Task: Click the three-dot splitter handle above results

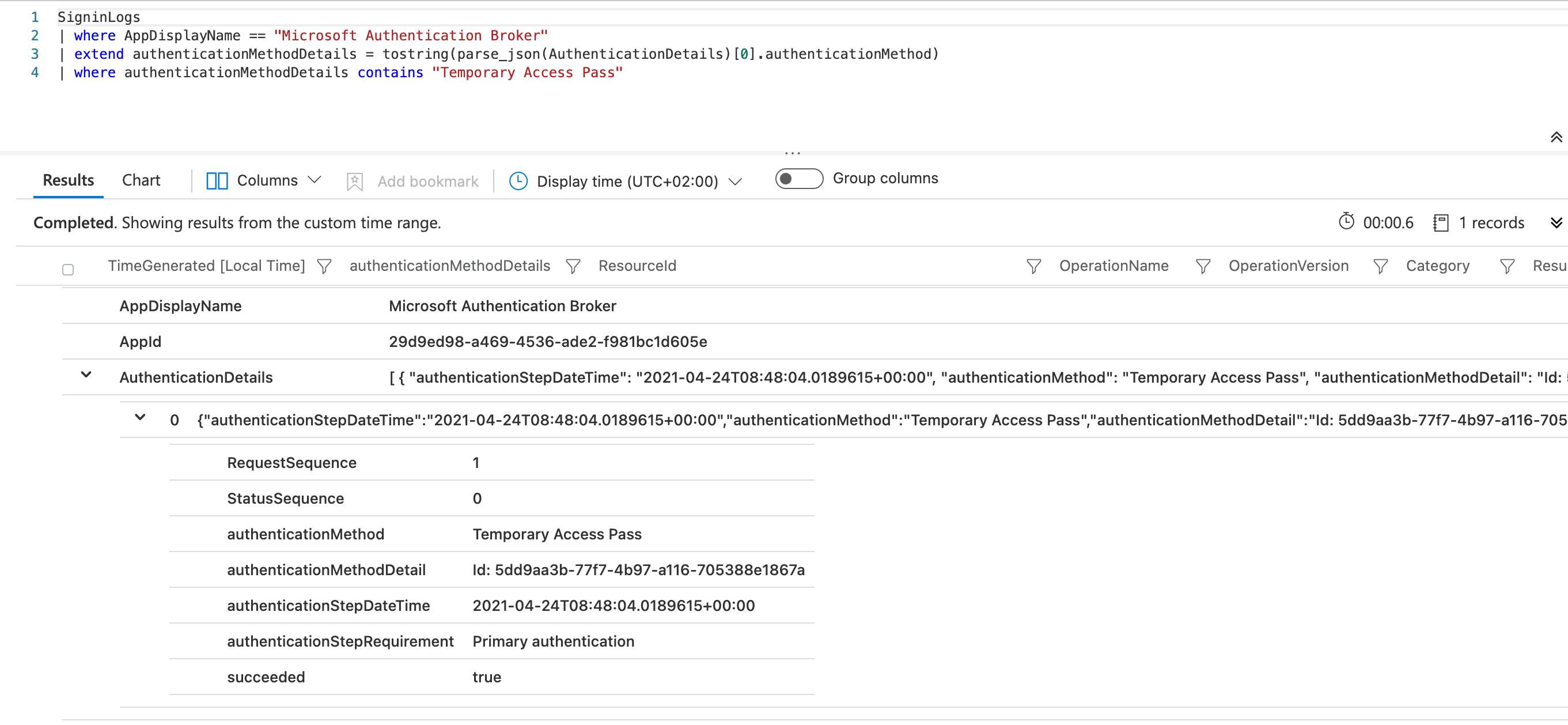Action: [x=793, y=153]
